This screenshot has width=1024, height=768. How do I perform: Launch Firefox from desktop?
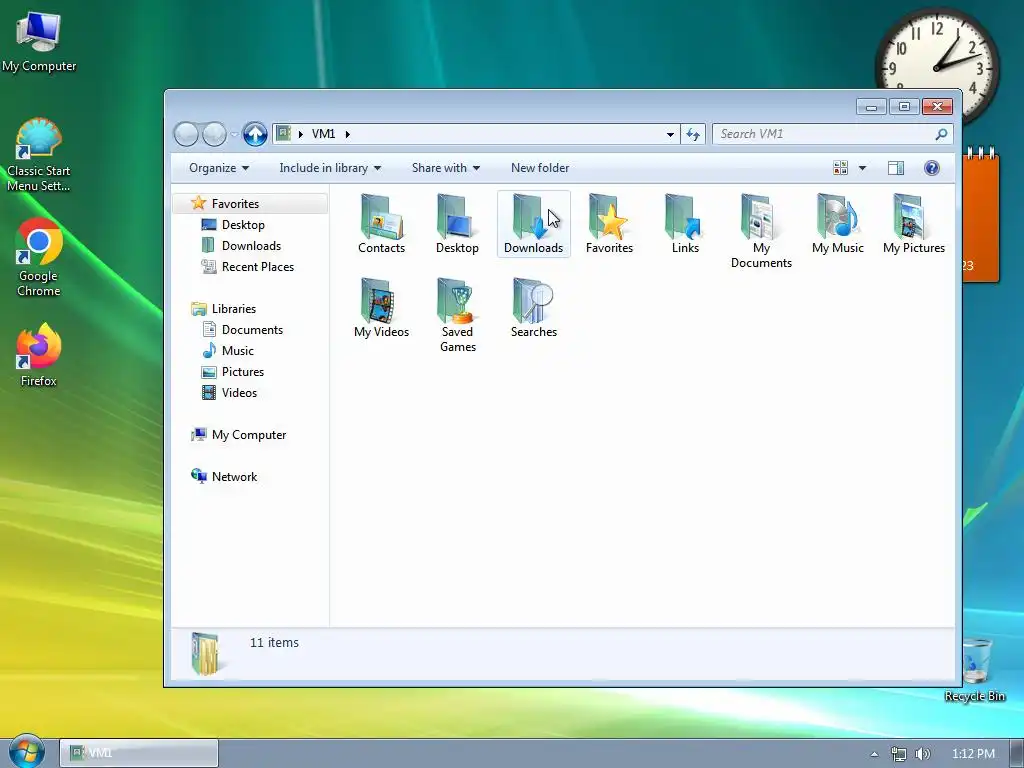tap(39, 355)
